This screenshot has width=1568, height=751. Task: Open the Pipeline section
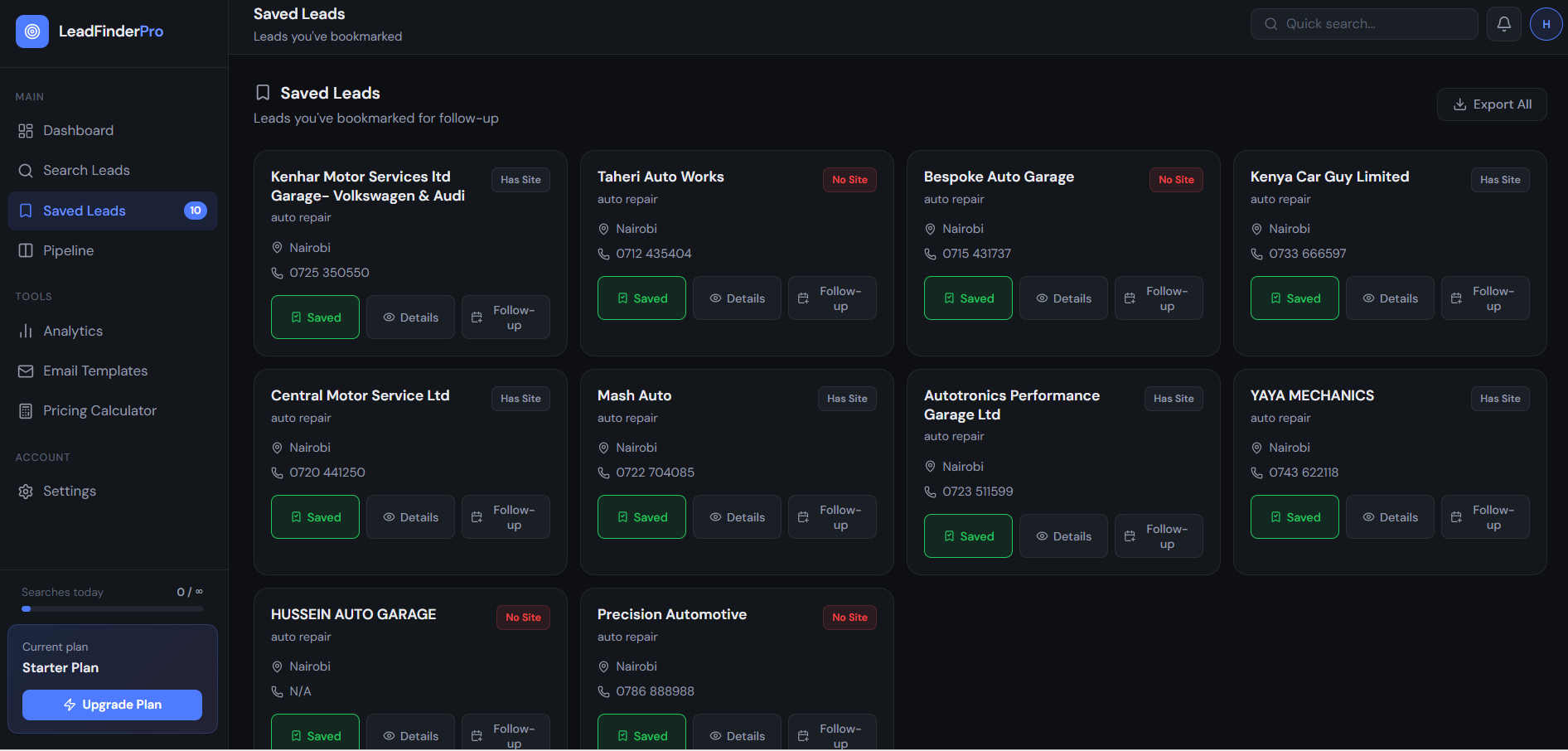113,250
